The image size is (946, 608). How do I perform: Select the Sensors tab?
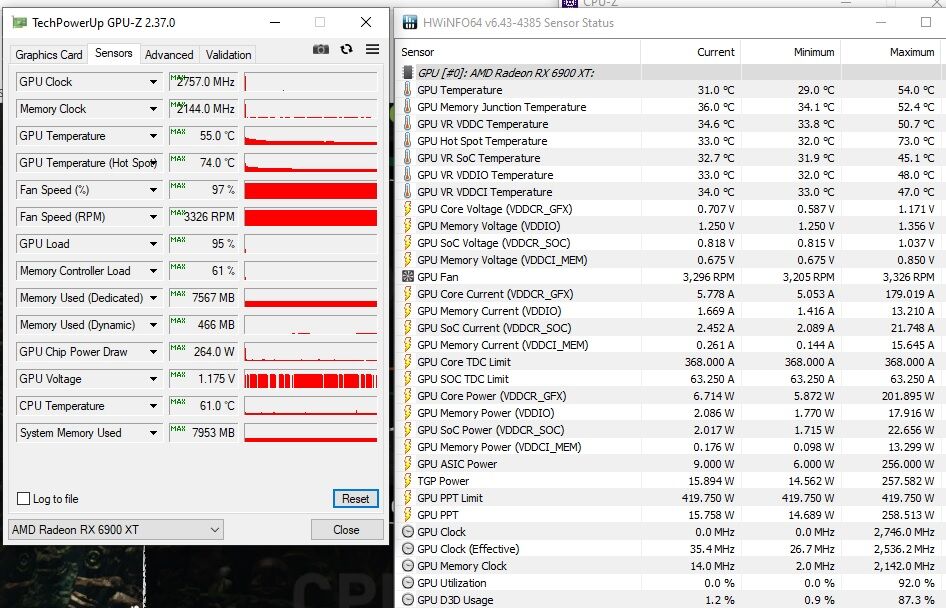coord(113,53)
